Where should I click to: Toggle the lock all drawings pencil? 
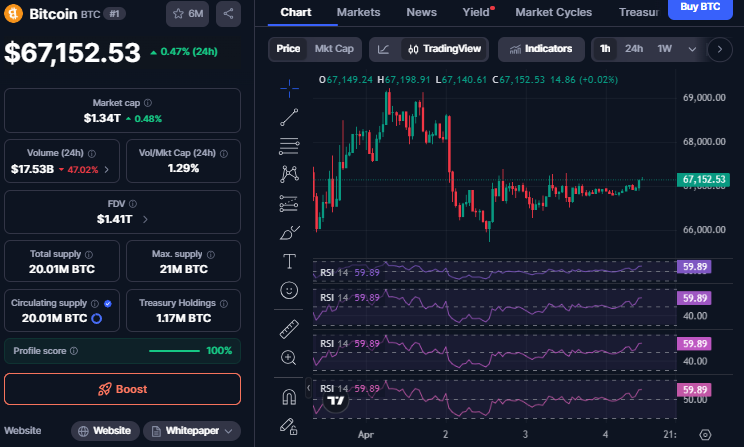pyautogui.click(x=288, y=426)
